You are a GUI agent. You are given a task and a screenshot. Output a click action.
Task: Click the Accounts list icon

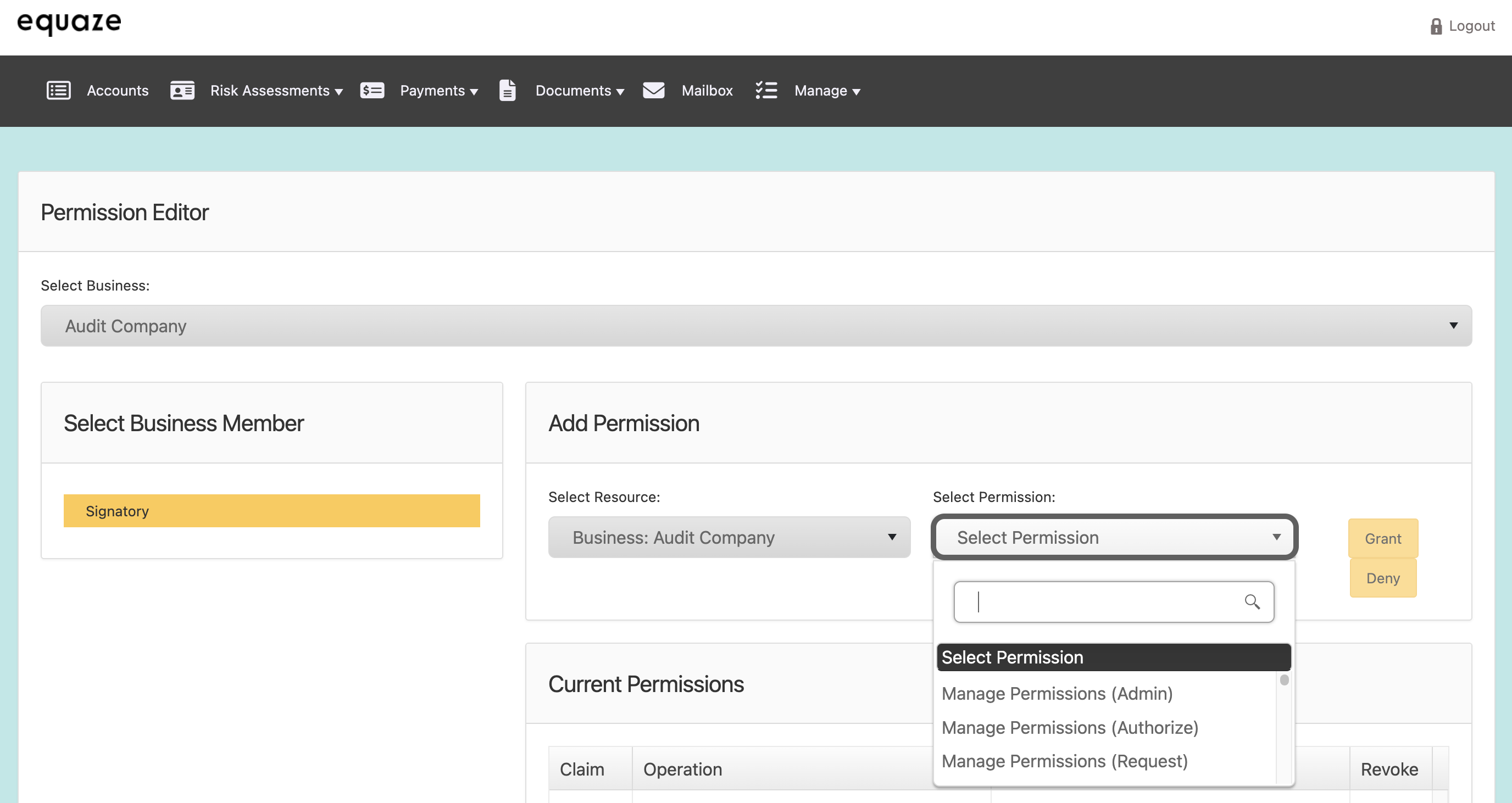click(59, 91)
